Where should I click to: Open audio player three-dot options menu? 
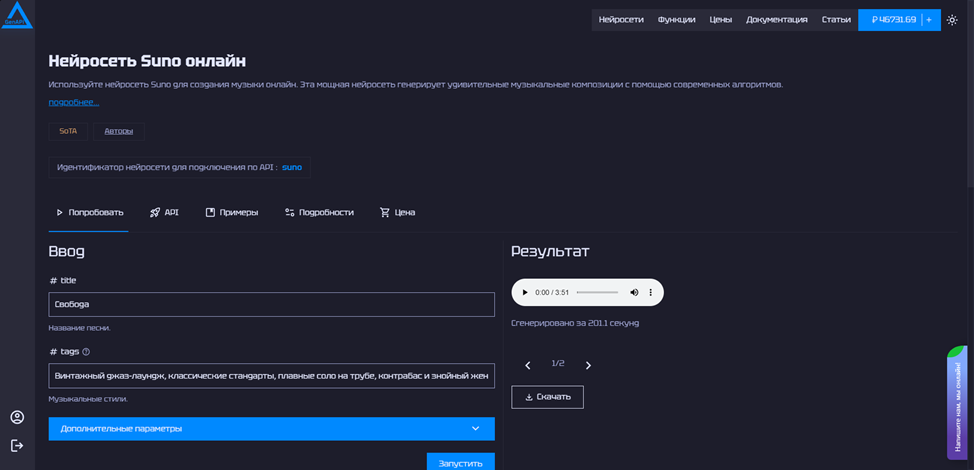tap(651, 292)
